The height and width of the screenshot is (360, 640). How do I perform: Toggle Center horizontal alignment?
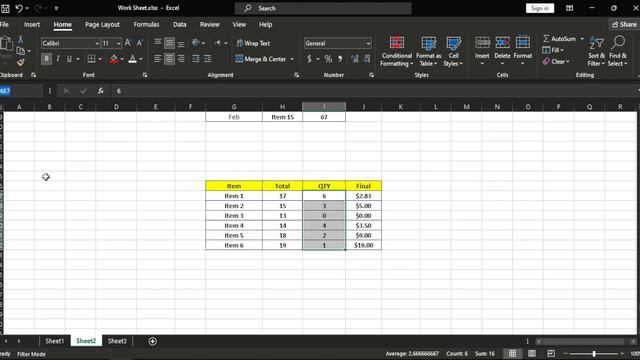tap(169, 59)
